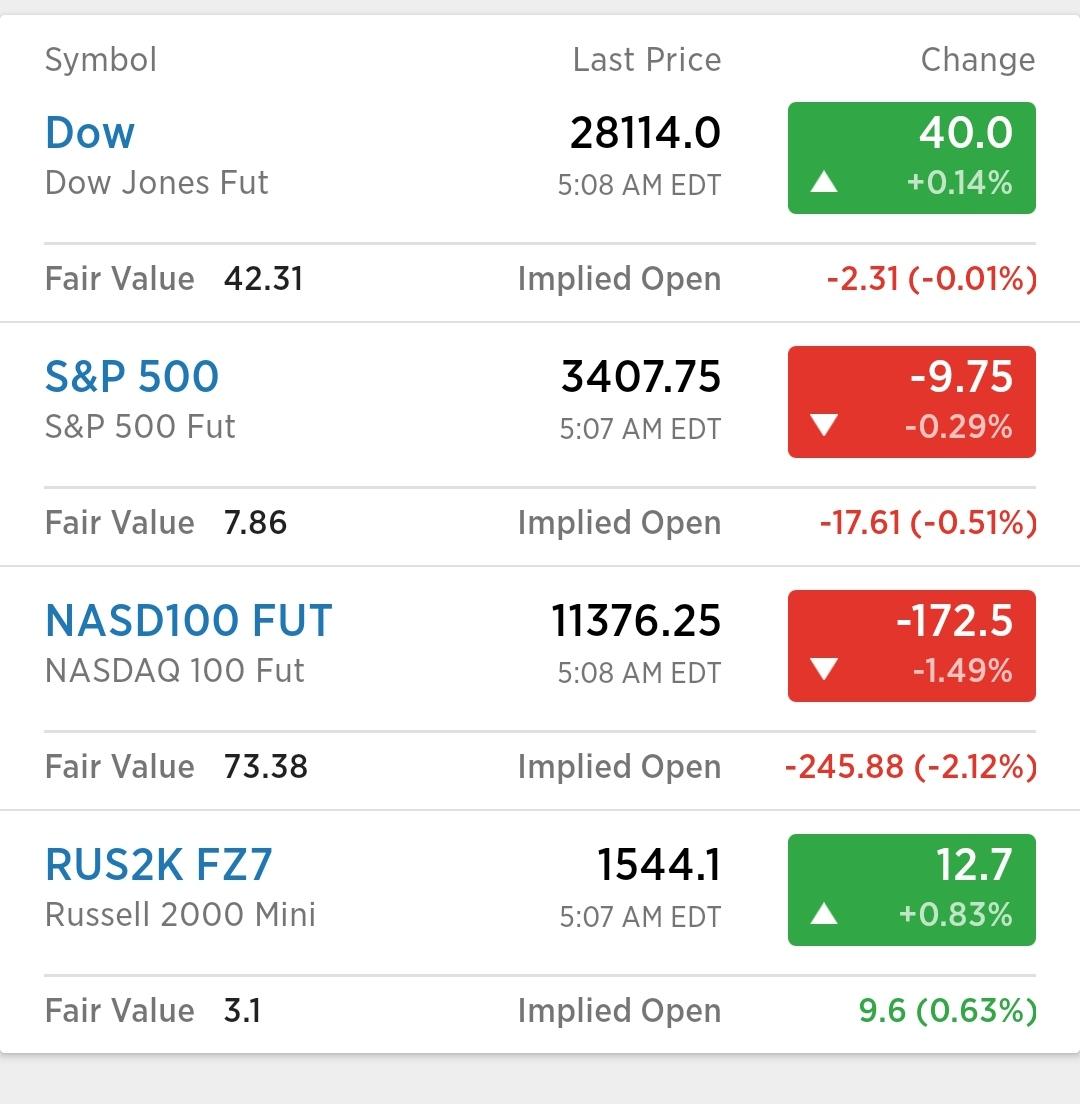This screenshot has width=1080, height=1104.
Task: Open the Dow futures symbol link
Action: [x=90, y=133]
